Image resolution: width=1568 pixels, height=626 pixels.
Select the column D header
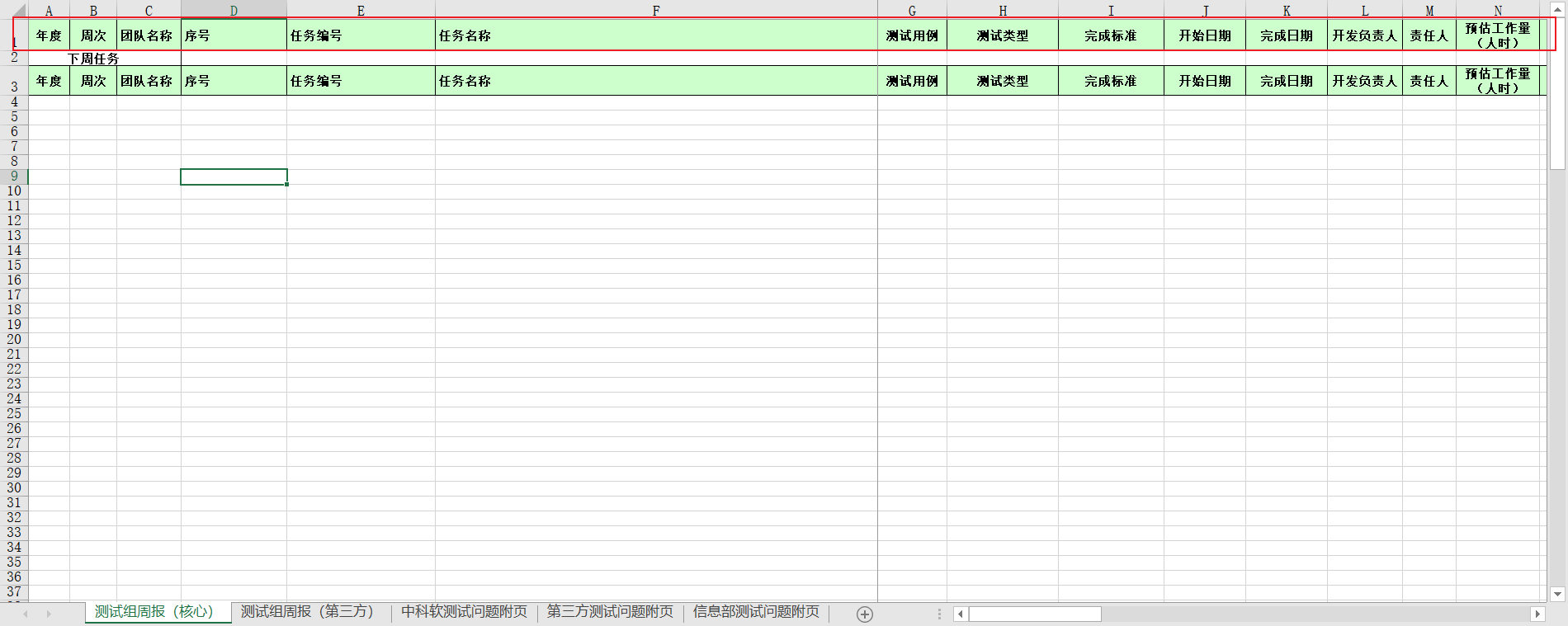[234, 11]
